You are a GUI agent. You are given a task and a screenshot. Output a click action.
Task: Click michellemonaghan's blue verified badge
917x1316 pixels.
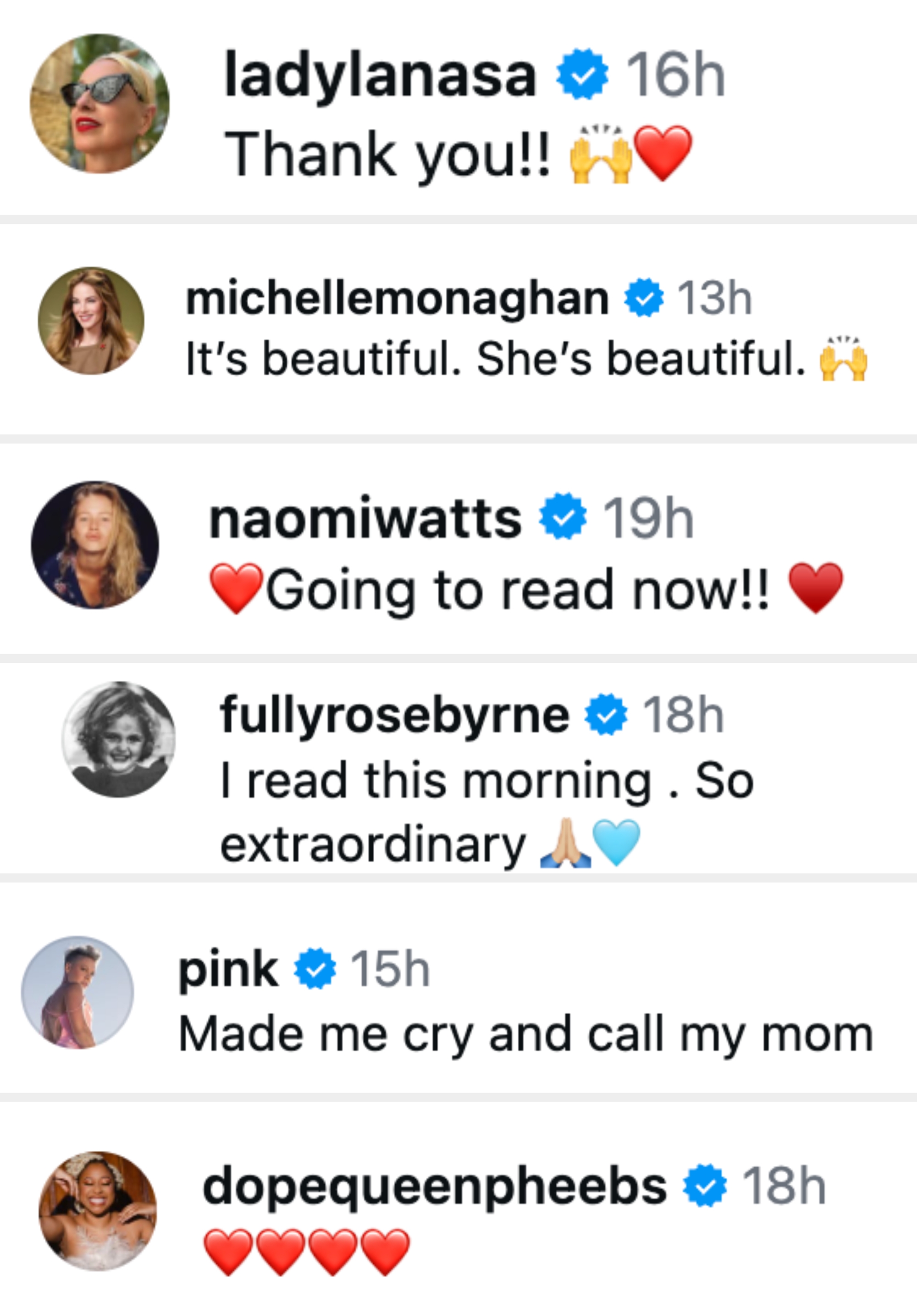pyautogui.click(x=644, y=298)
